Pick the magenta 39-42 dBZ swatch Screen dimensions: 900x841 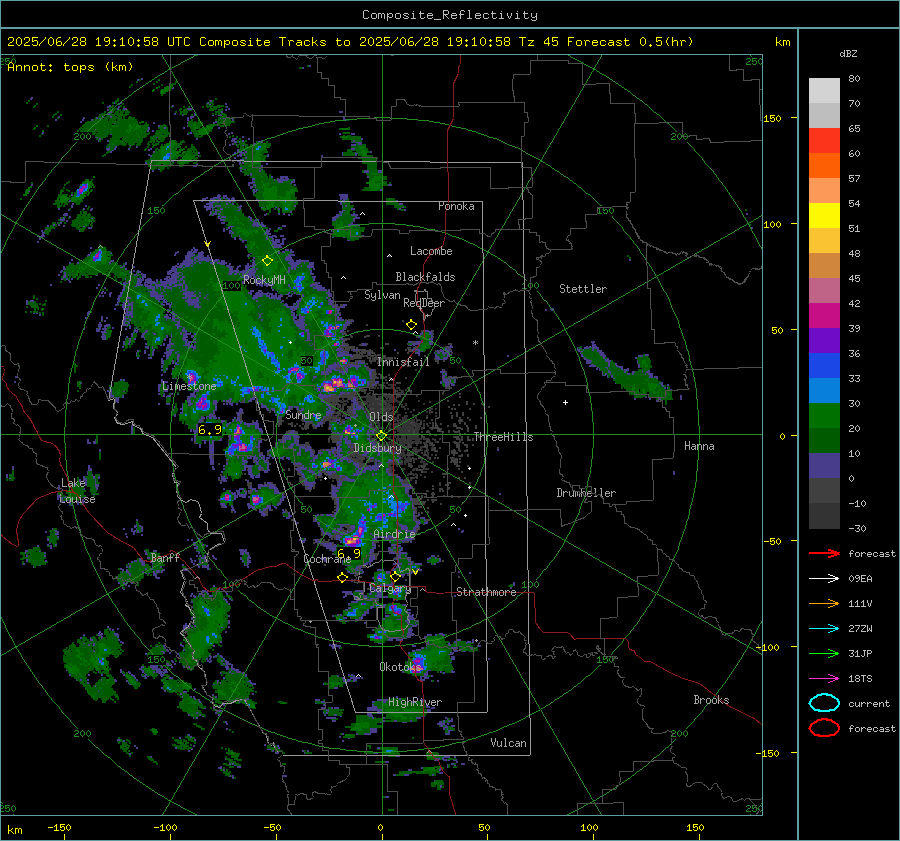tap(824, 316)
